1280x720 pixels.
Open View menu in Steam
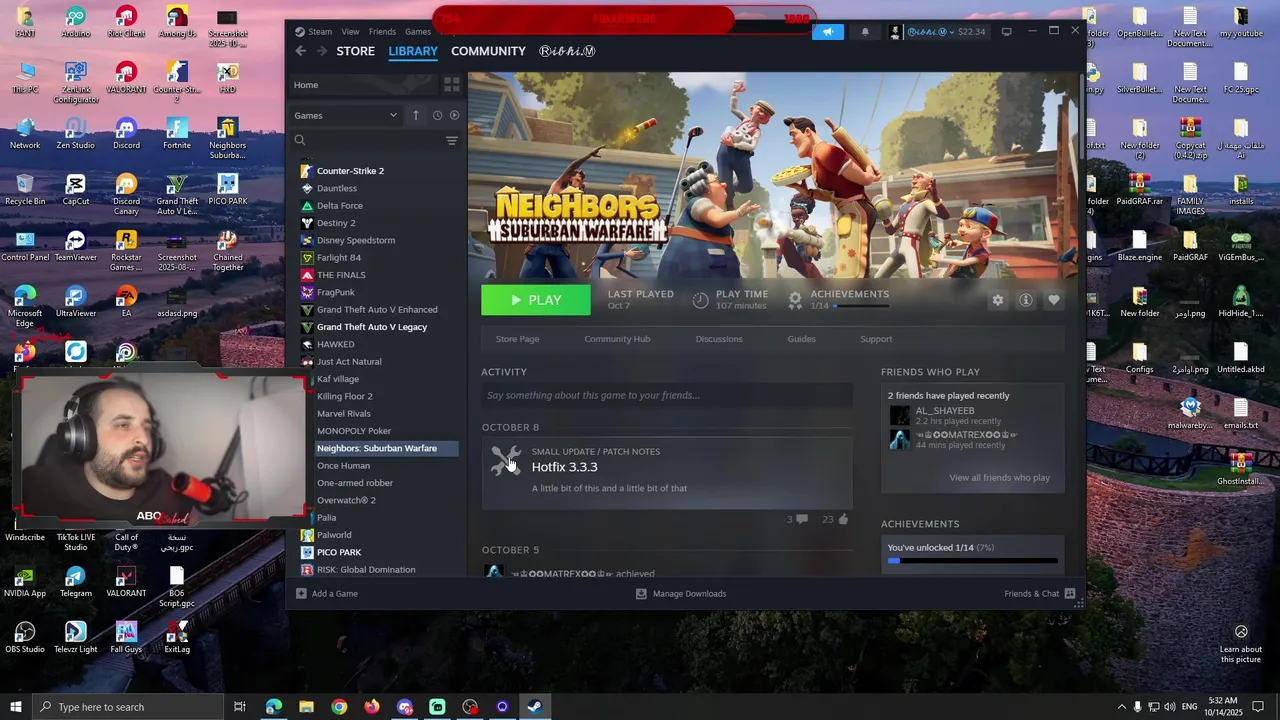(x=350, y=31)
